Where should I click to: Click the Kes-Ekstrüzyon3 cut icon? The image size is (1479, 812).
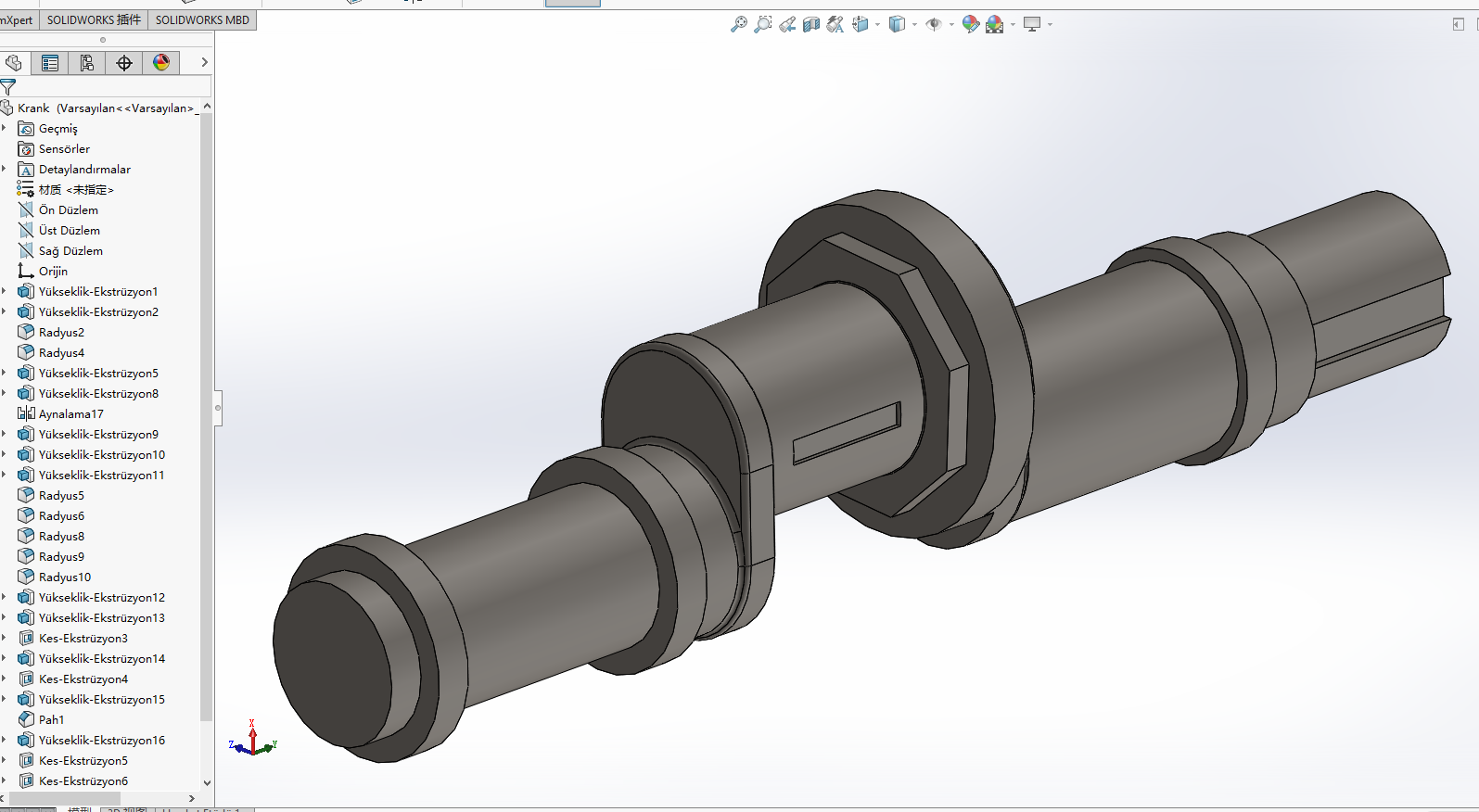tap(26, 638)
